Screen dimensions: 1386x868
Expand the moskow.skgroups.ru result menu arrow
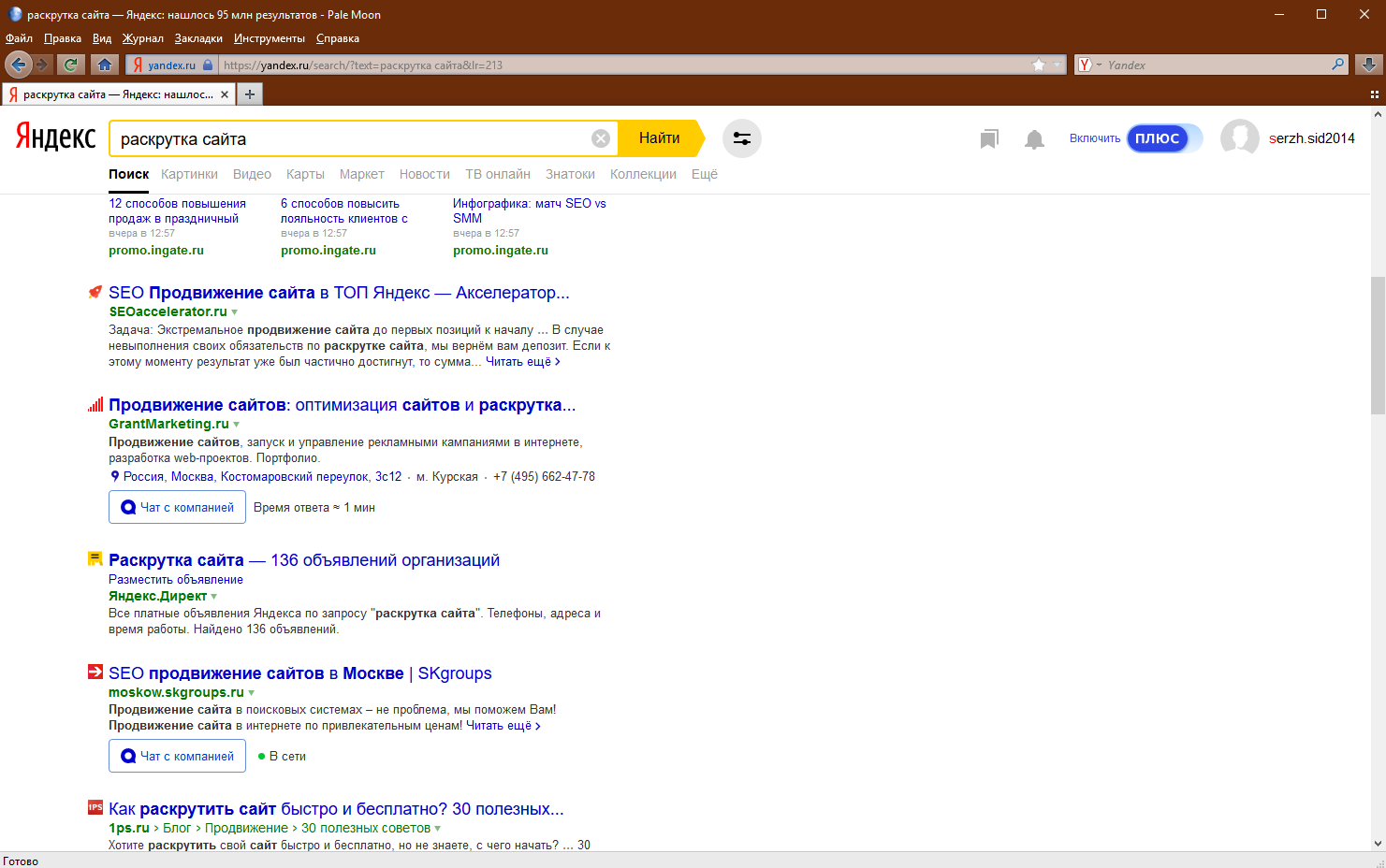pos(252,693)
